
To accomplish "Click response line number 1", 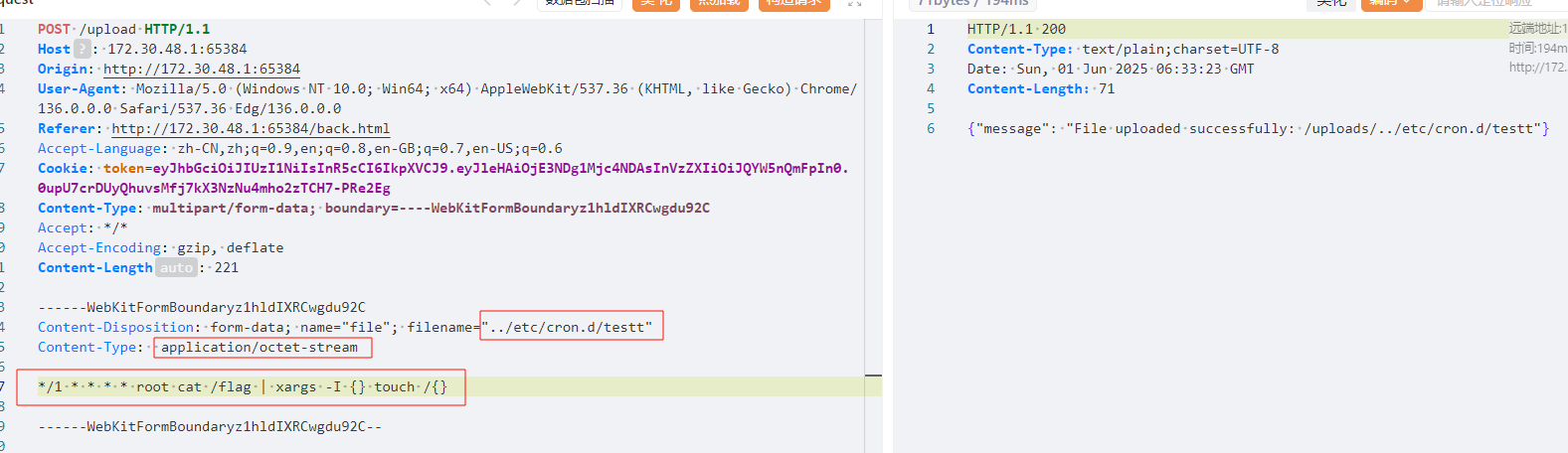I will pos(931,29).
